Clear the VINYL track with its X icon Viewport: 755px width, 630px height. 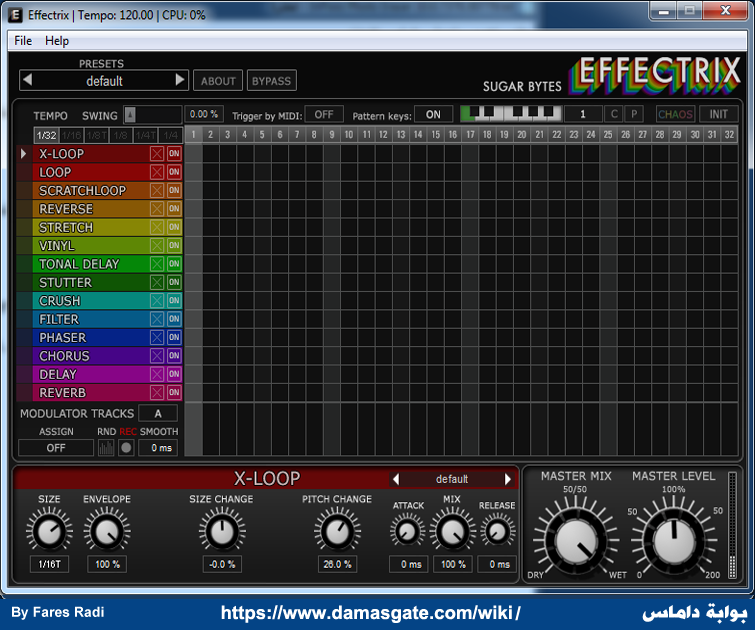157,245
